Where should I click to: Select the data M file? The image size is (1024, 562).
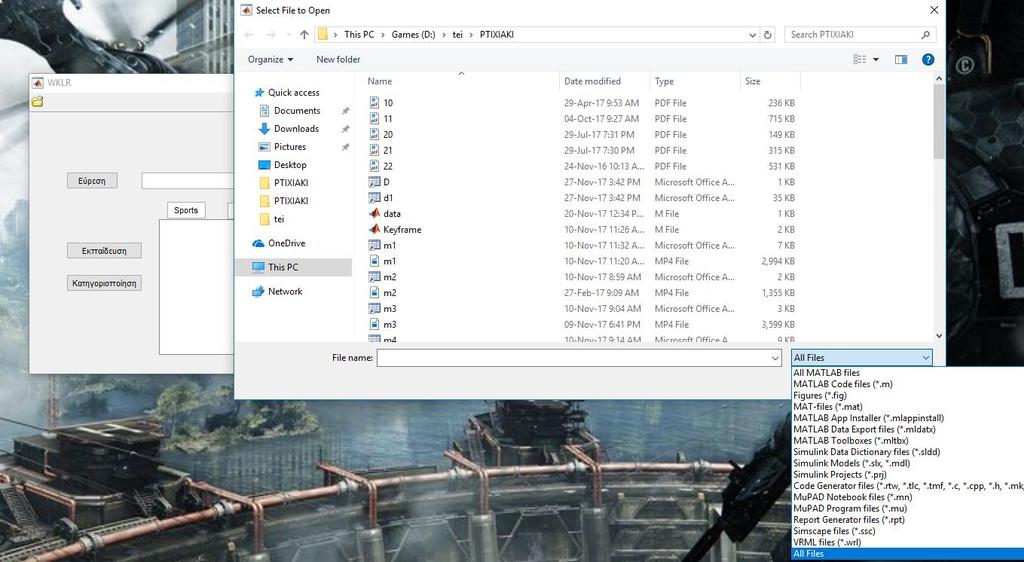pos(392,213)
